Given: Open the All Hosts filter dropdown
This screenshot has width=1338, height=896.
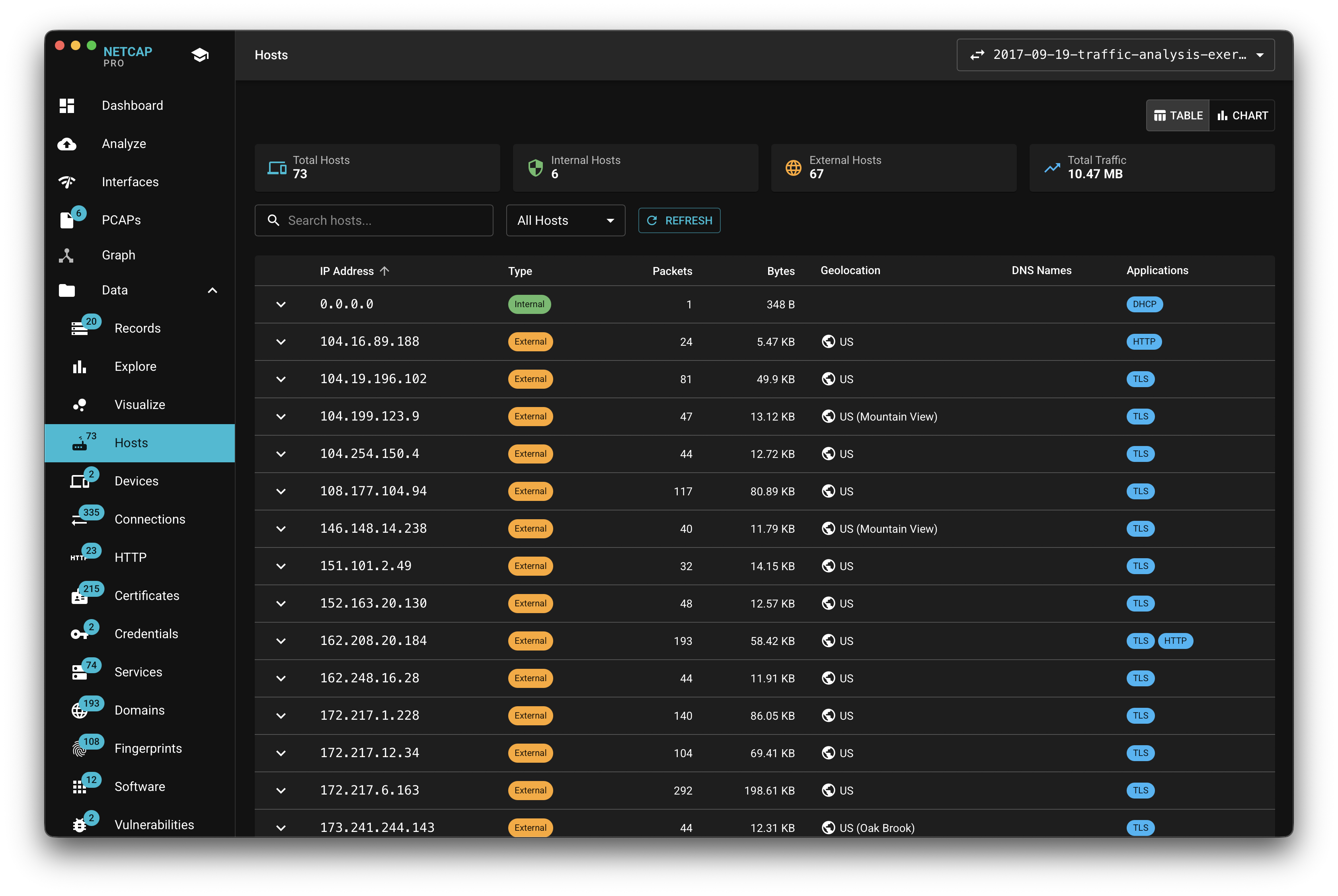Looking at the screenshot, I should tap(565, 220).
